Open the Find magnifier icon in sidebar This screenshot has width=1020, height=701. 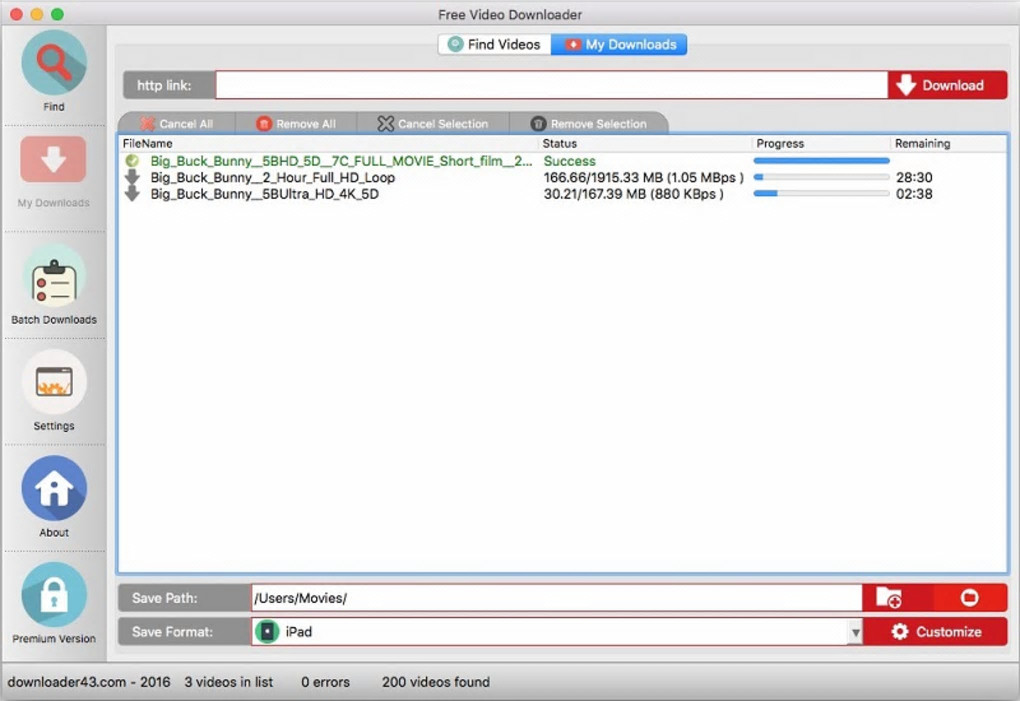53,62
